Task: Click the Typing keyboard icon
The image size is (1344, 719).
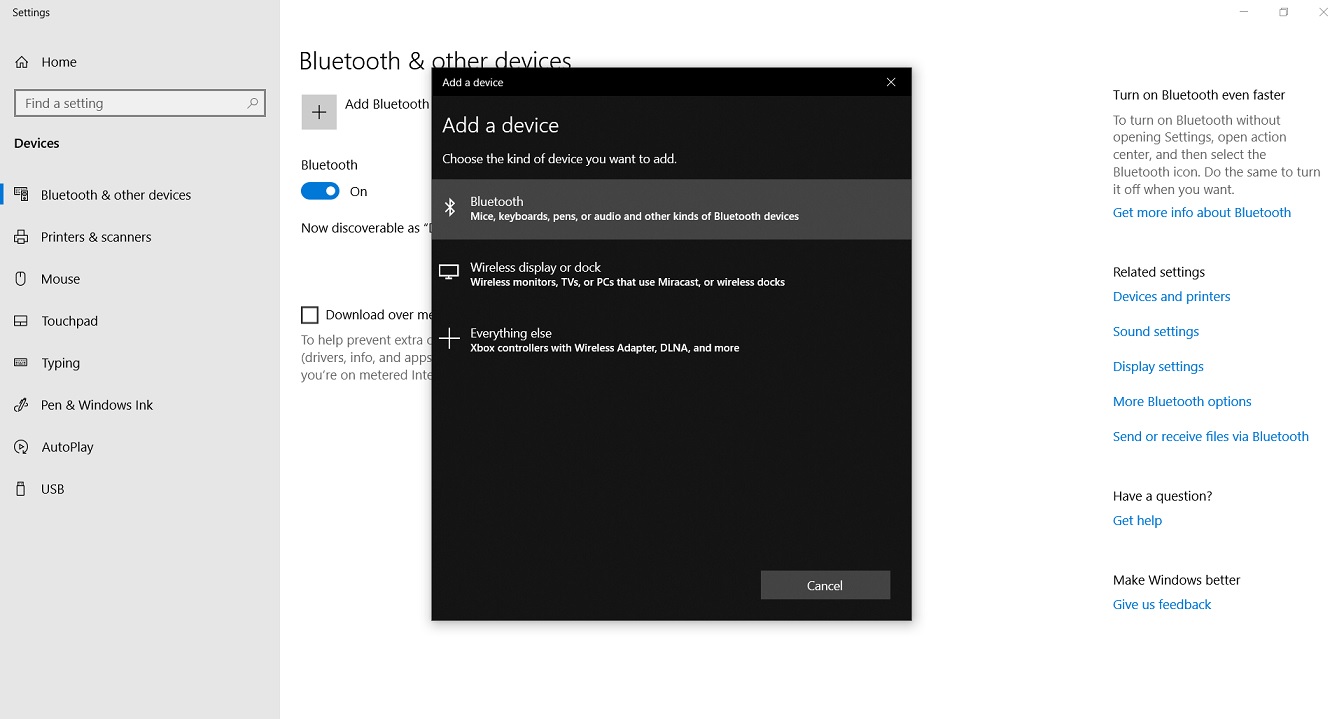Action: 22,363
